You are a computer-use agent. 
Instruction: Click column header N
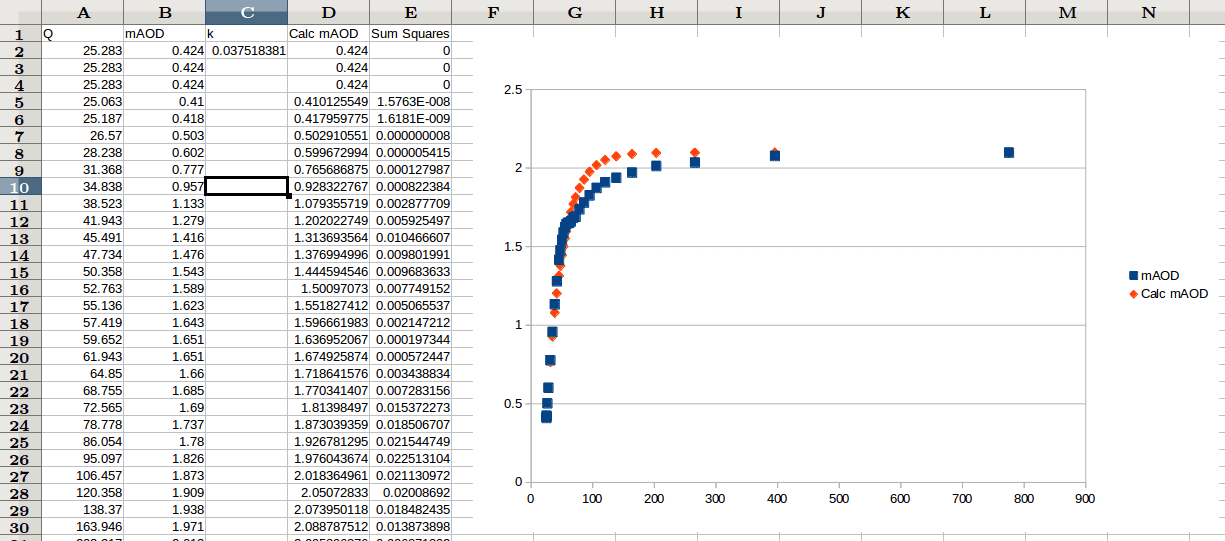tap(1148, 12)
